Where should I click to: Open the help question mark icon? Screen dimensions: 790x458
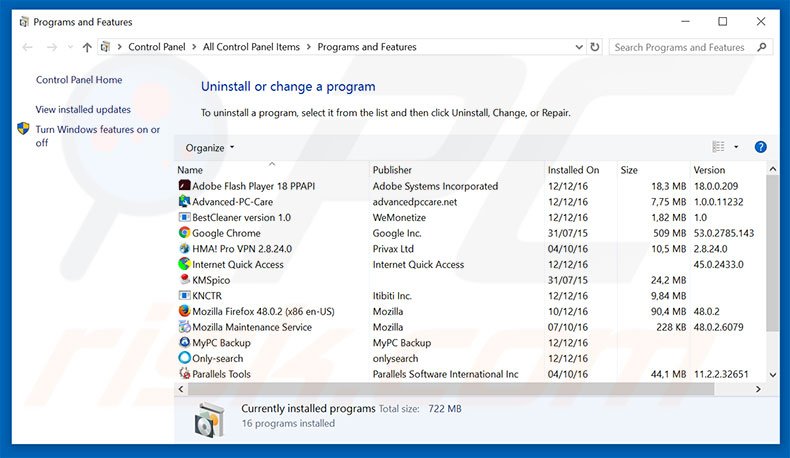[760, 147]
